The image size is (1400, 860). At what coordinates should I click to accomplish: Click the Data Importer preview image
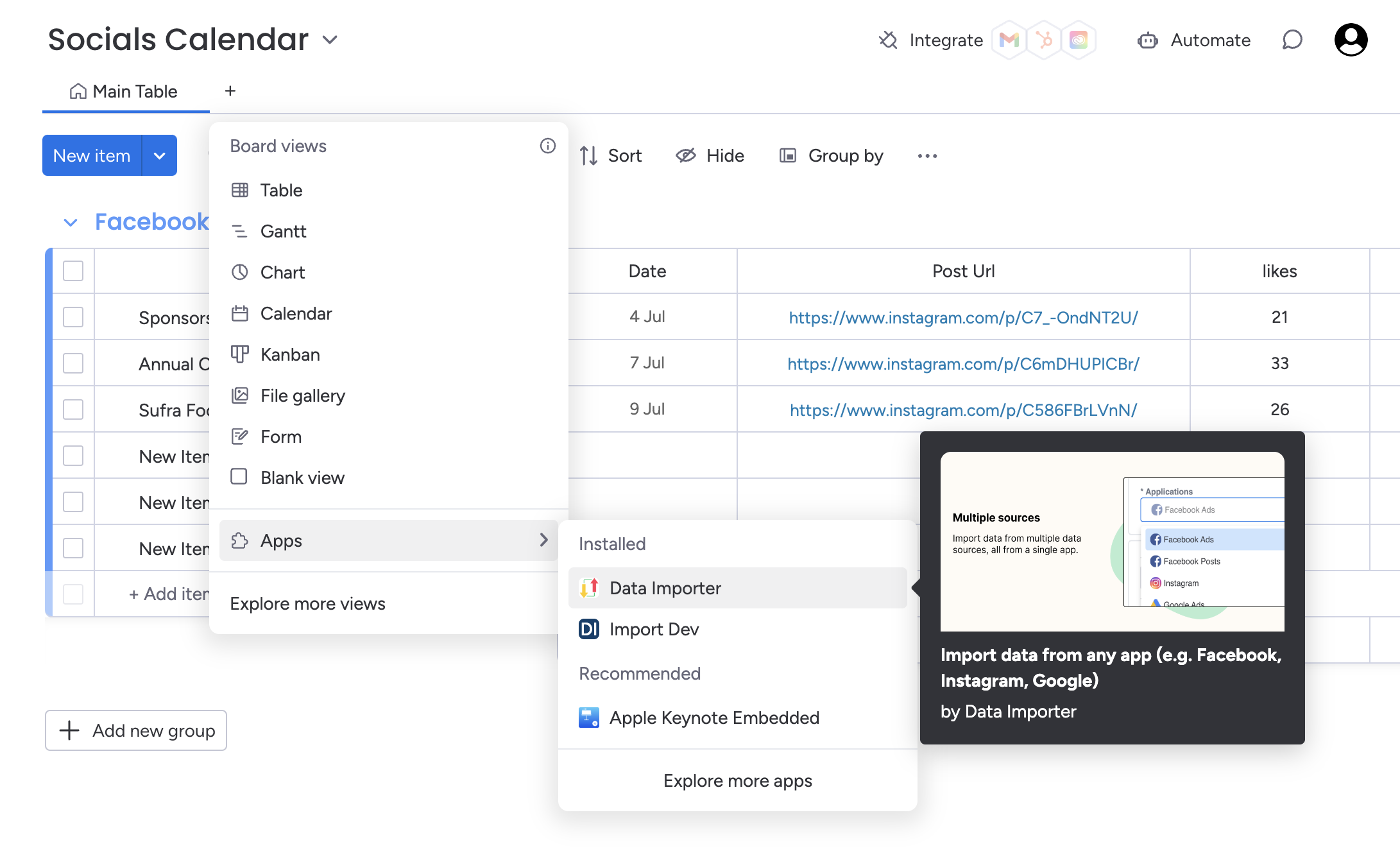1113,542
